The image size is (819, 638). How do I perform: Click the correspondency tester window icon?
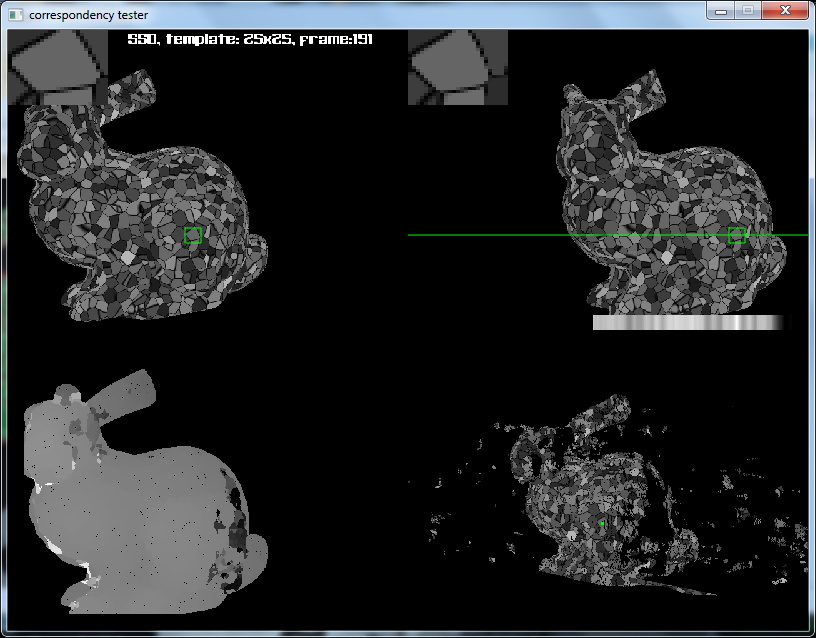[x=16, y=15]
